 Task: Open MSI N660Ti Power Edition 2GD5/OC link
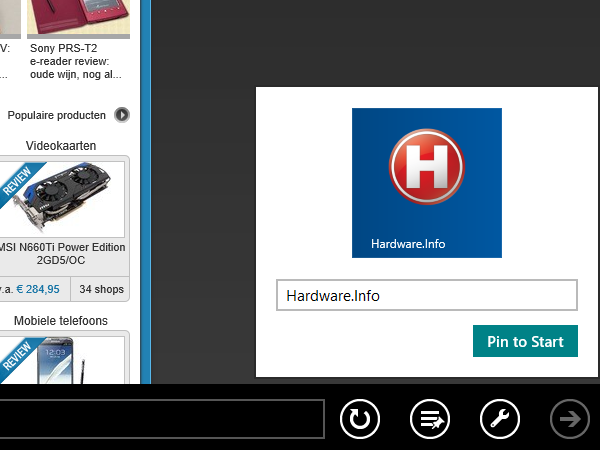coord(62,254)
